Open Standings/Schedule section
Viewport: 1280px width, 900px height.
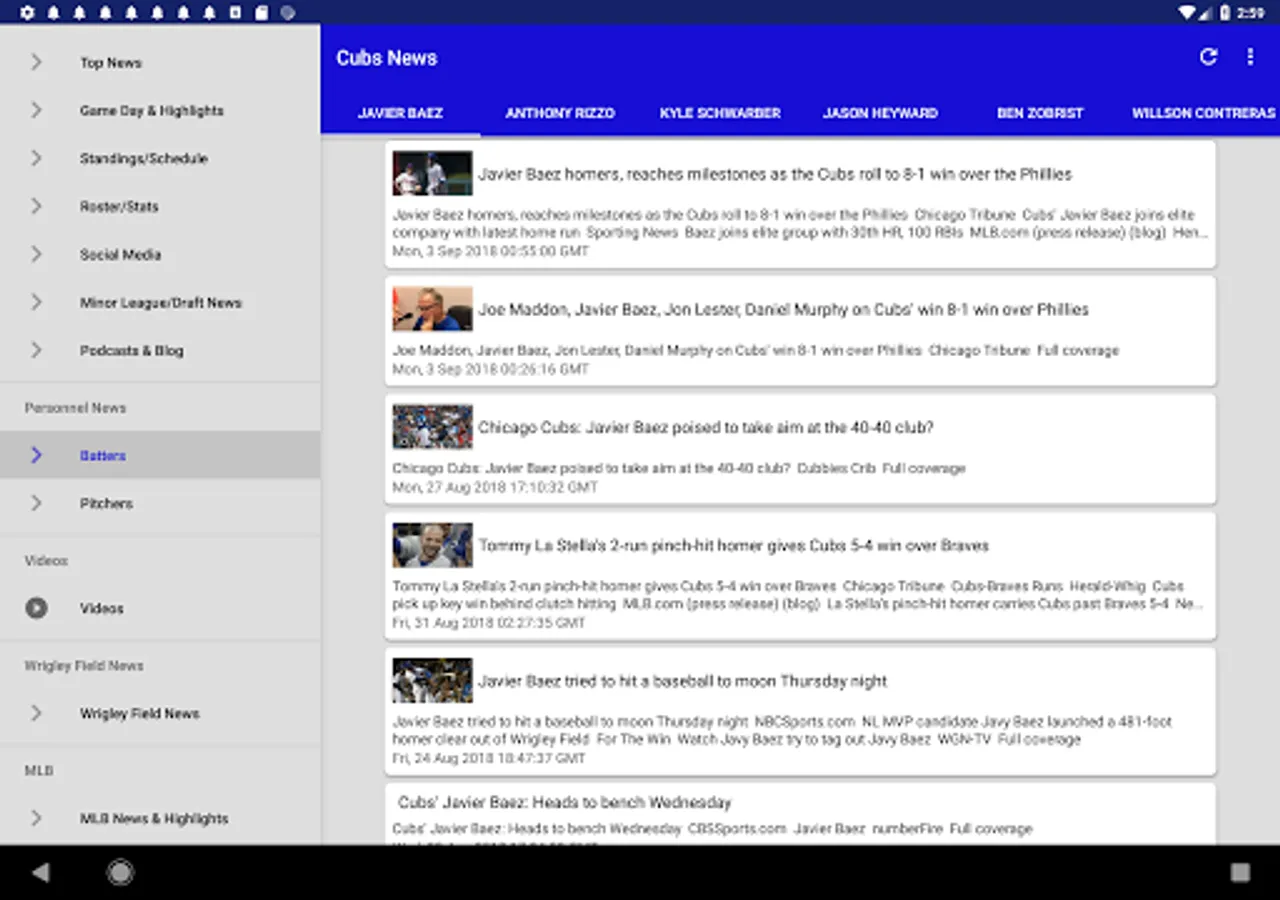[x=160, y=158]
